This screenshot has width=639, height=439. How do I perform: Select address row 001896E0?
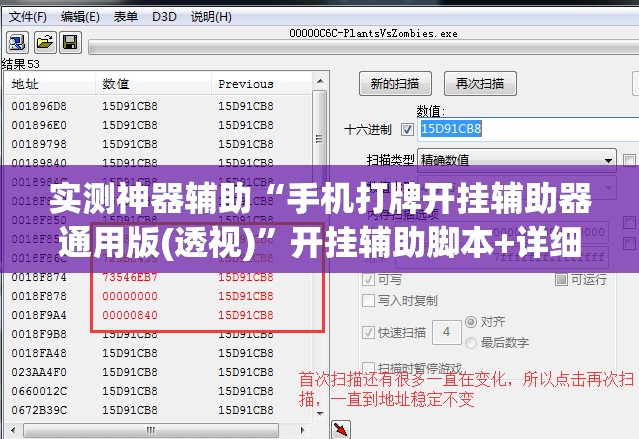click(158, 125)
